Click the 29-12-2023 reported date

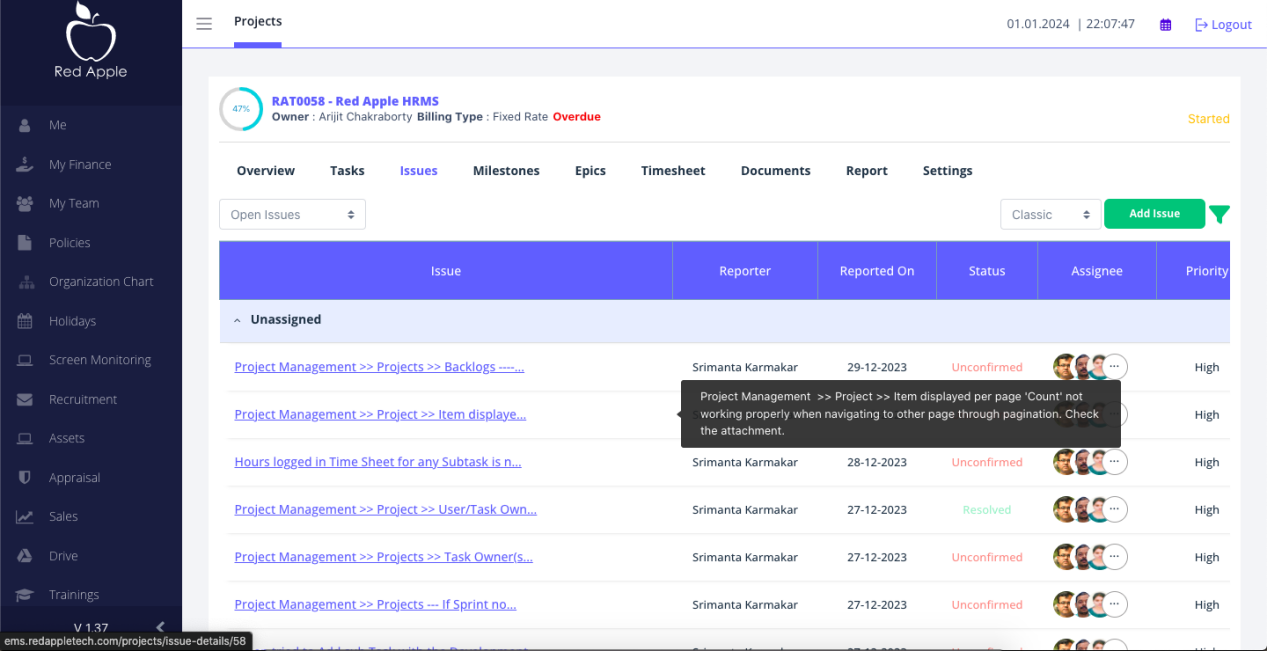877,367
